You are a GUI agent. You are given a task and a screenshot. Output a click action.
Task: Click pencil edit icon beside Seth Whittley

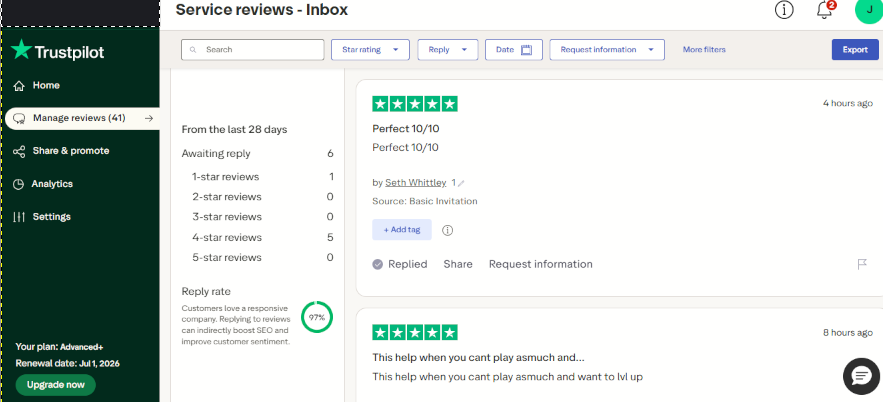pos(461,184)
